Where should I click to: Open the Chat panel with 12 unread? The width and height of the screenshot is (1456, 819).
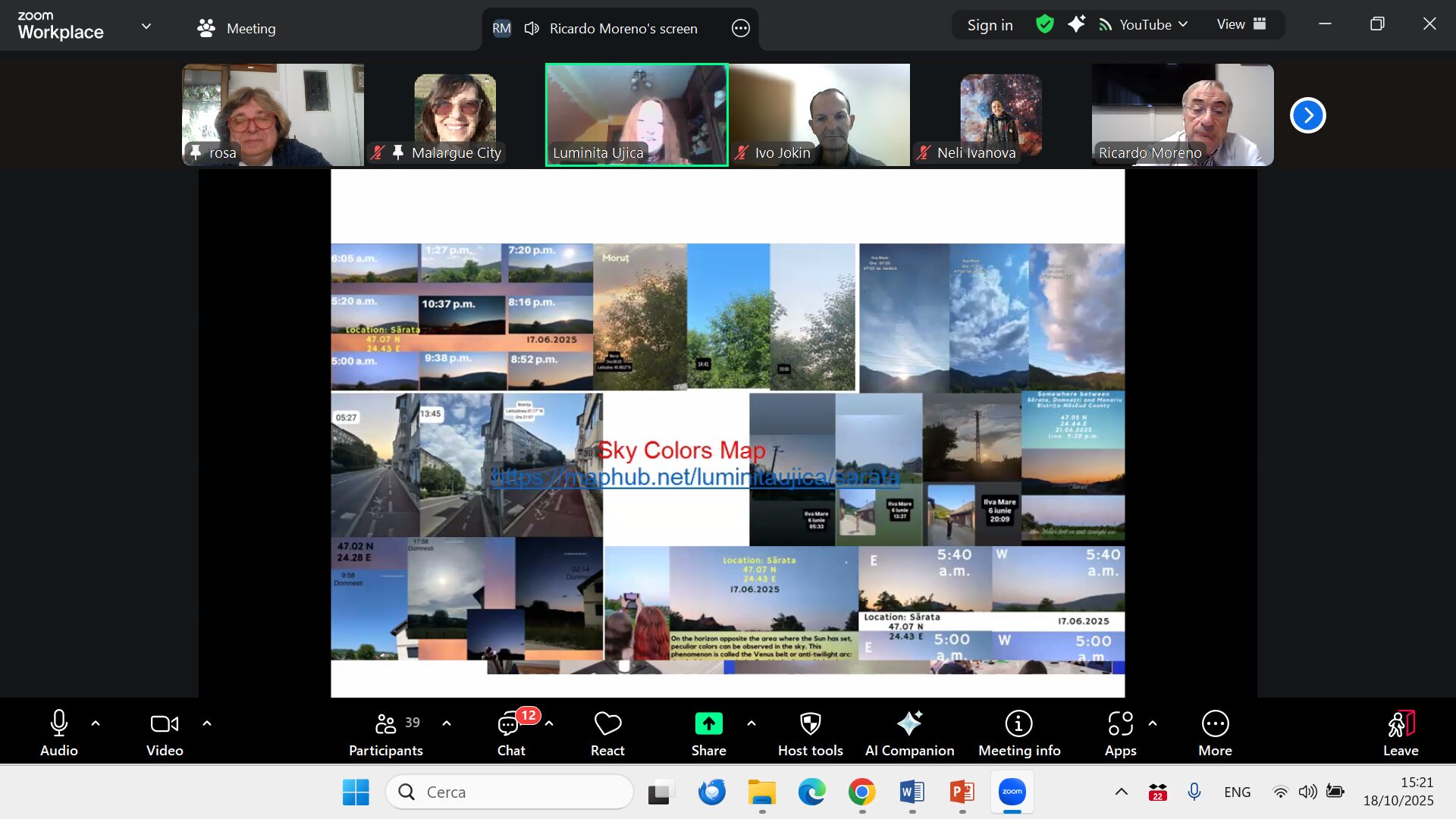pyautogui.click(x=510, y=733)
